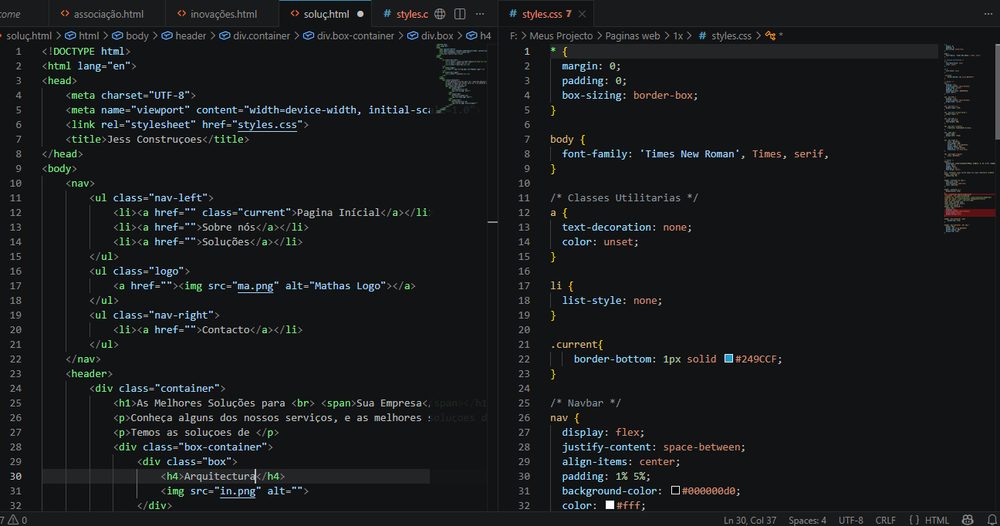Click the #249CCF color swatch

(x=728, y=358)
